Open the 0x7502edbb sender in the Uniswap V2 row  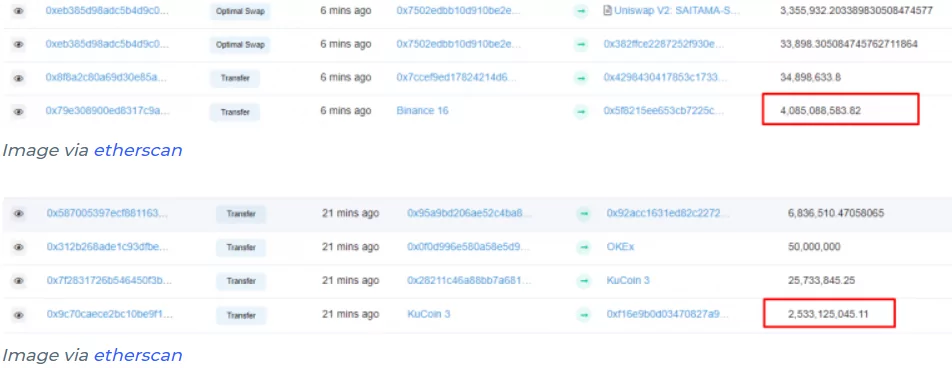(x=458, y=10)
